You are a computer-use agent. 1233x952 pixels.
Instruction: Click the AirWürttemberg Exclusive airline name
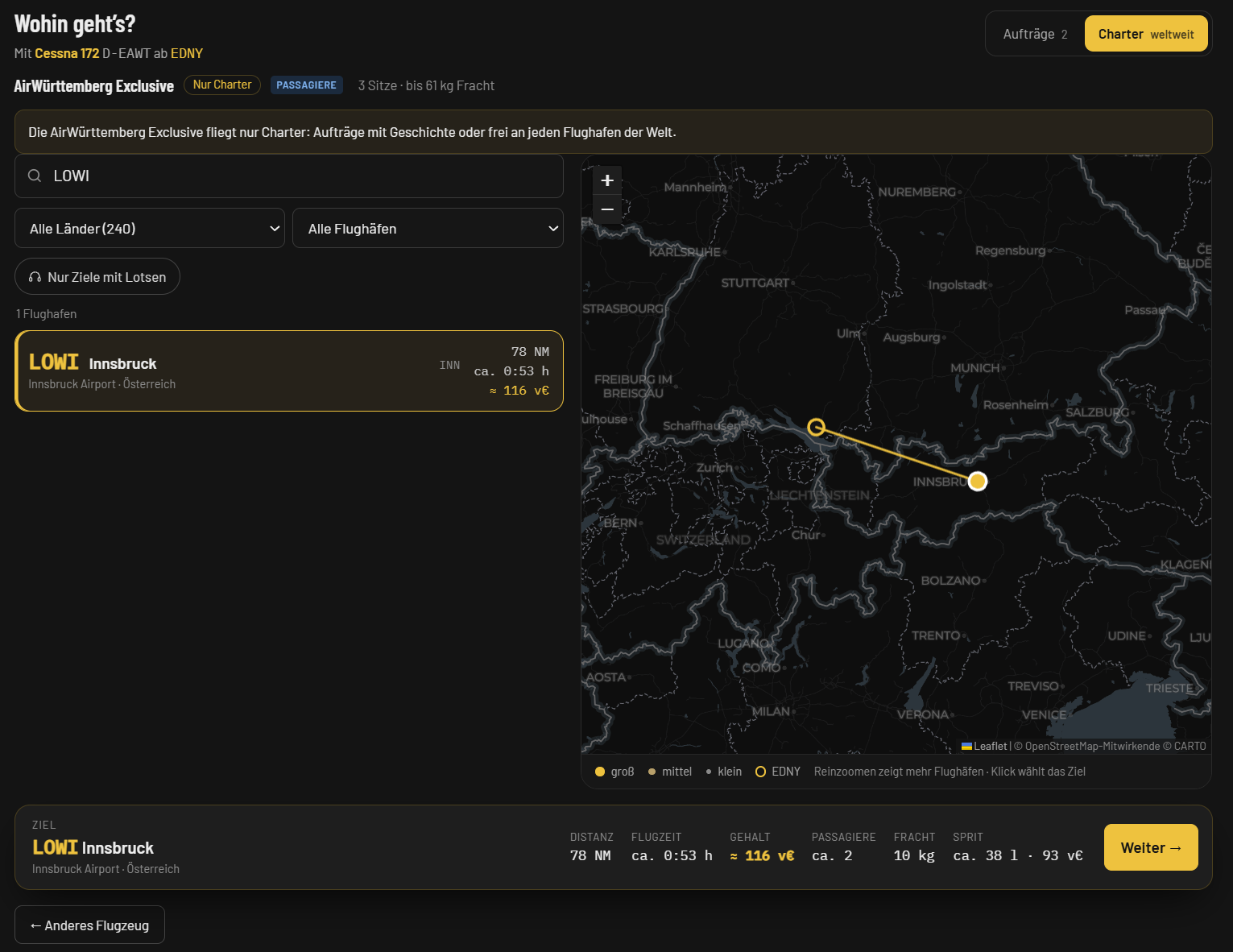pos(94,85)
